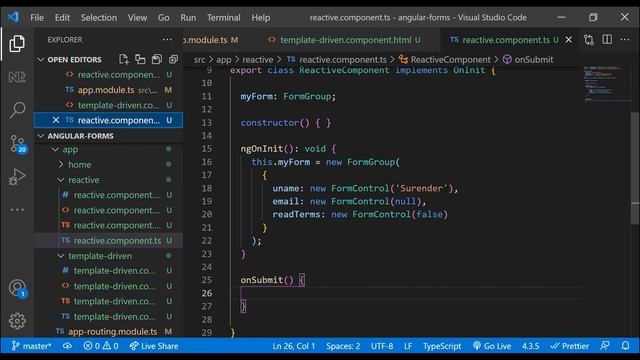This screenshot has width=640, height=360.
Task: Open the Edit menu
Action: tap(62, 18)
